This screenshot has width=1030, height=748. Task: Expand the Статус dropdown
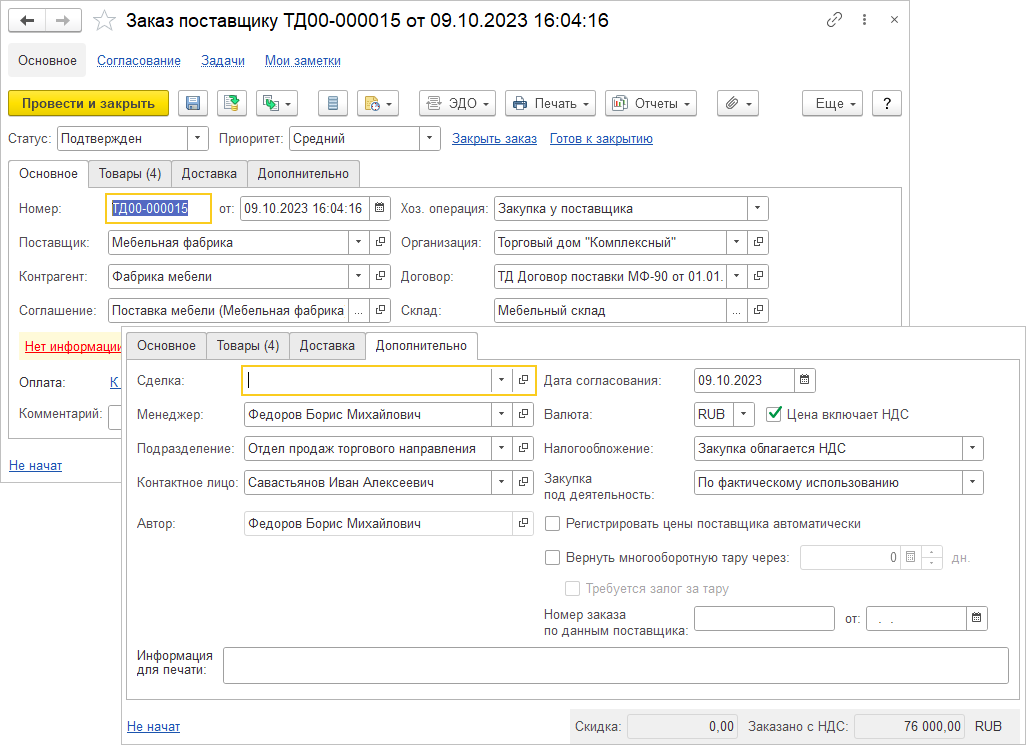click(x=198, y=139)
